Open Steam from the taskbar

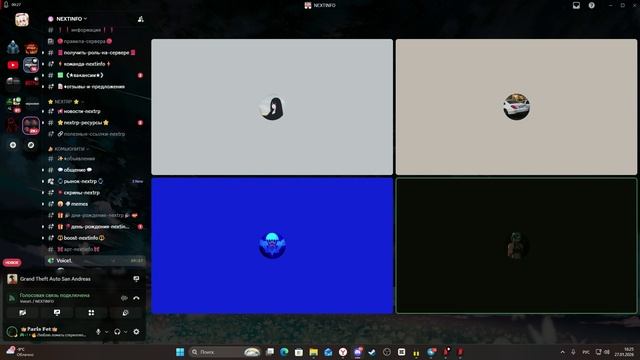click(x=372, y=352)
